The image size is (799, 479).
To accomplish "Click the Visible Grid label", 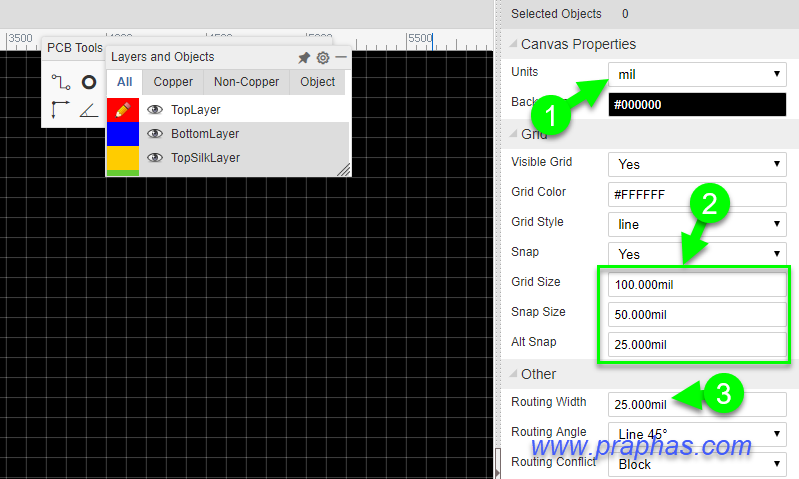I will click(x=542, y=162).
